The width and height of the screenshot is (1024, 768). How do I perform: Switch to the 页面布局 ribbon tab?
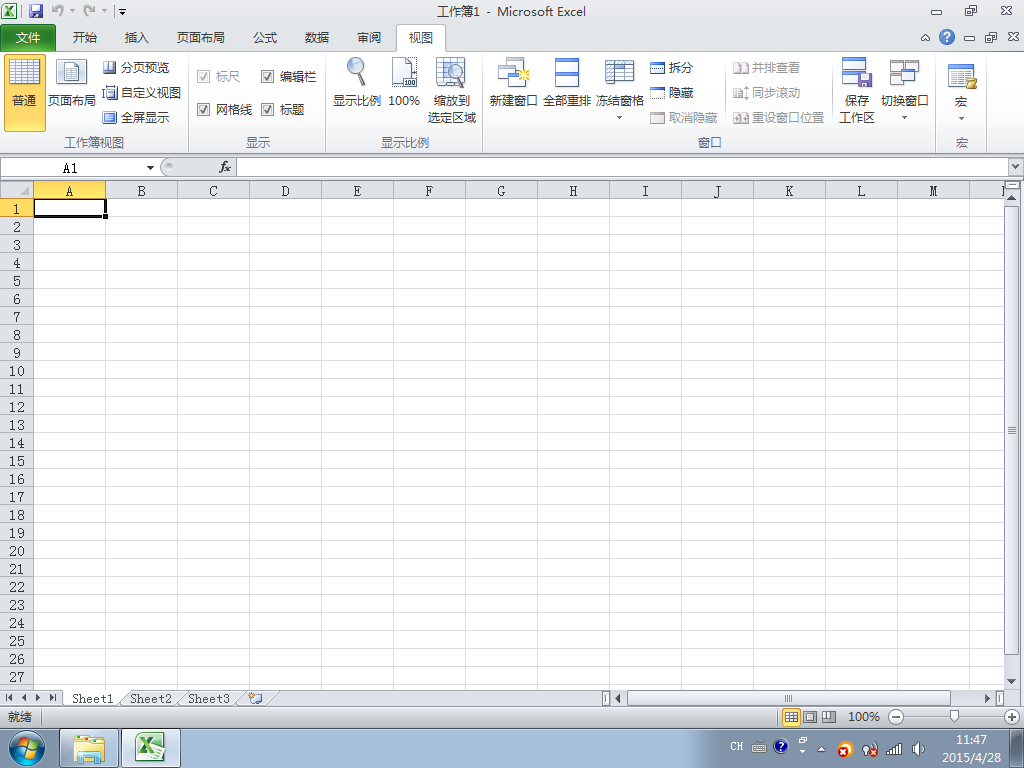(200, 38)
